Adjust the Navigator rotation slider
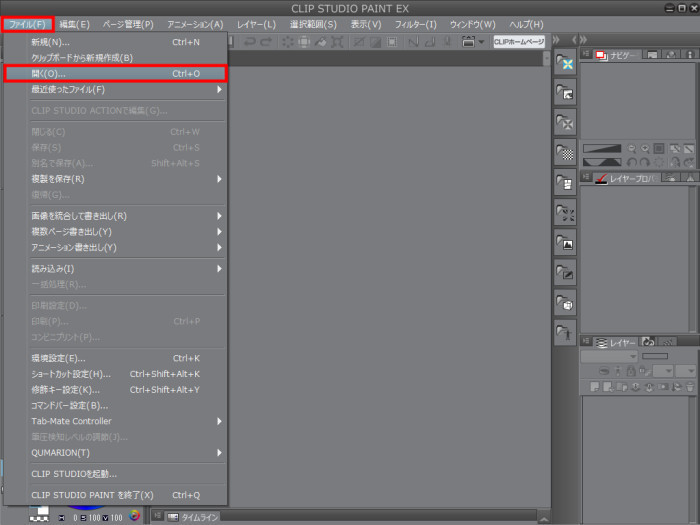700x525 pixels. 602,162
